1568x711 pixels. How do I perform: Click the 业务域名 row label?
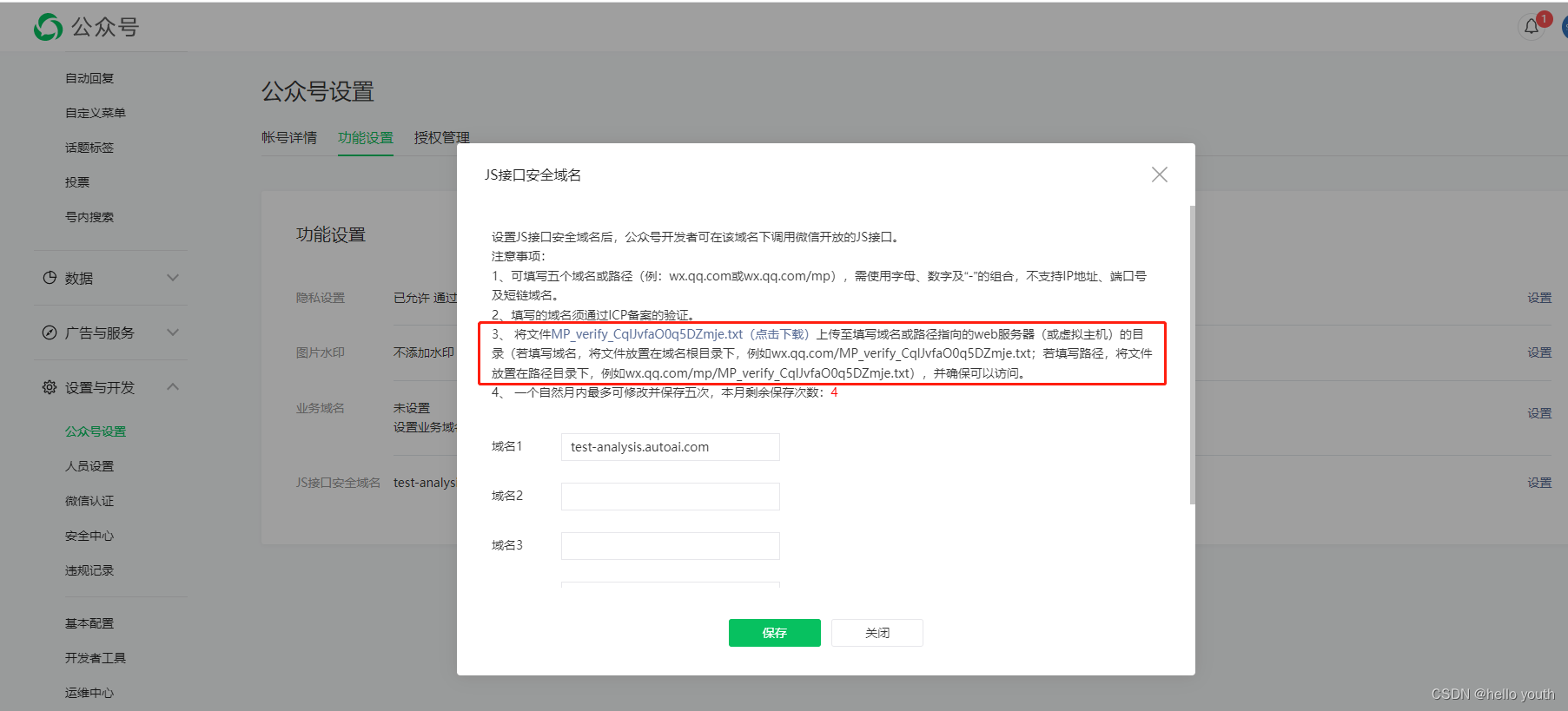coord(321,408)
